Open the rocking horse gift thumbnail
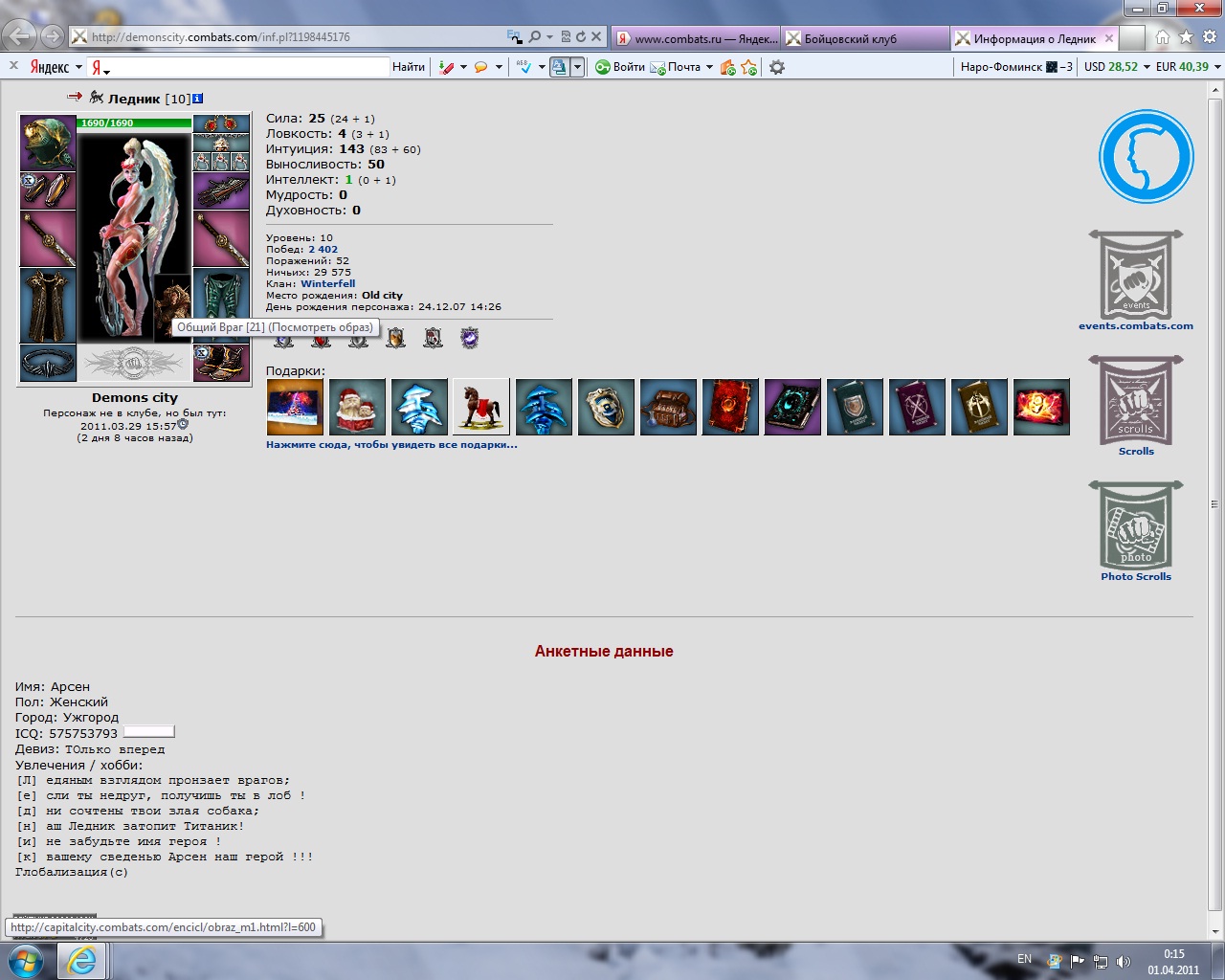The image size is (1225, 980). pos(481,407)
